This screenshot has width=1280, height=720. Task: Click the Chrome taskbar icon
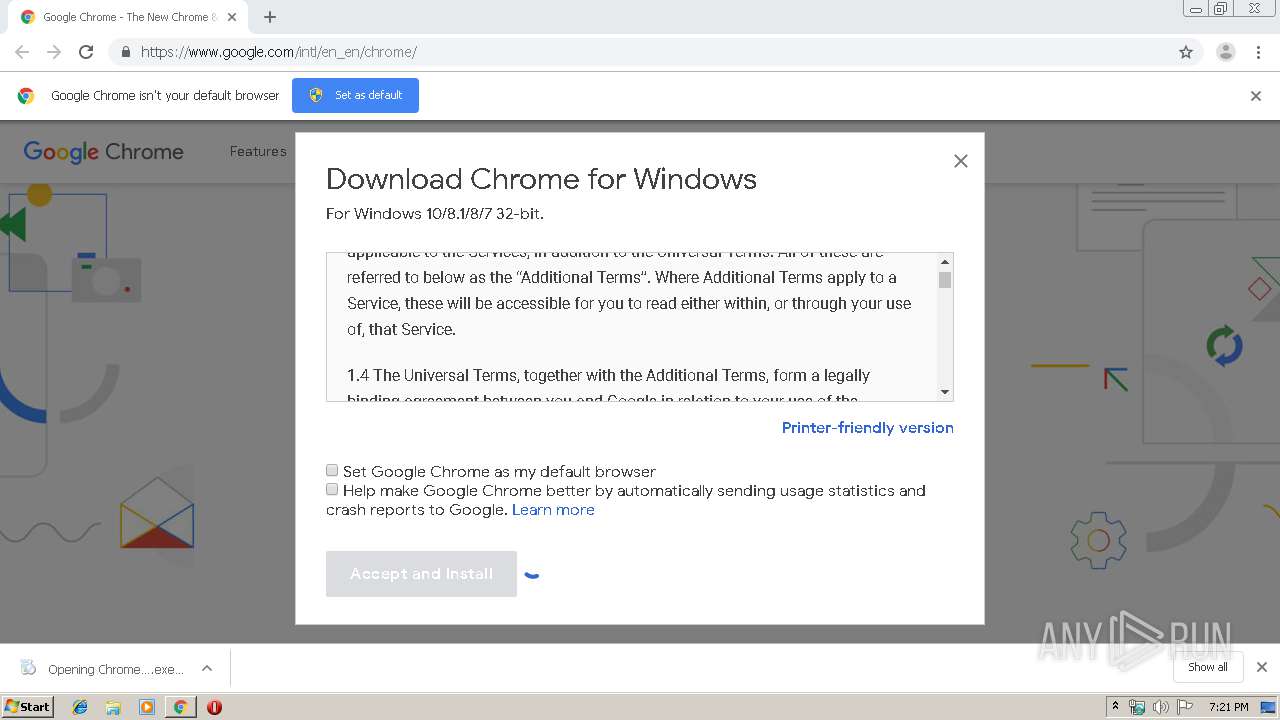tap(180, 707)
